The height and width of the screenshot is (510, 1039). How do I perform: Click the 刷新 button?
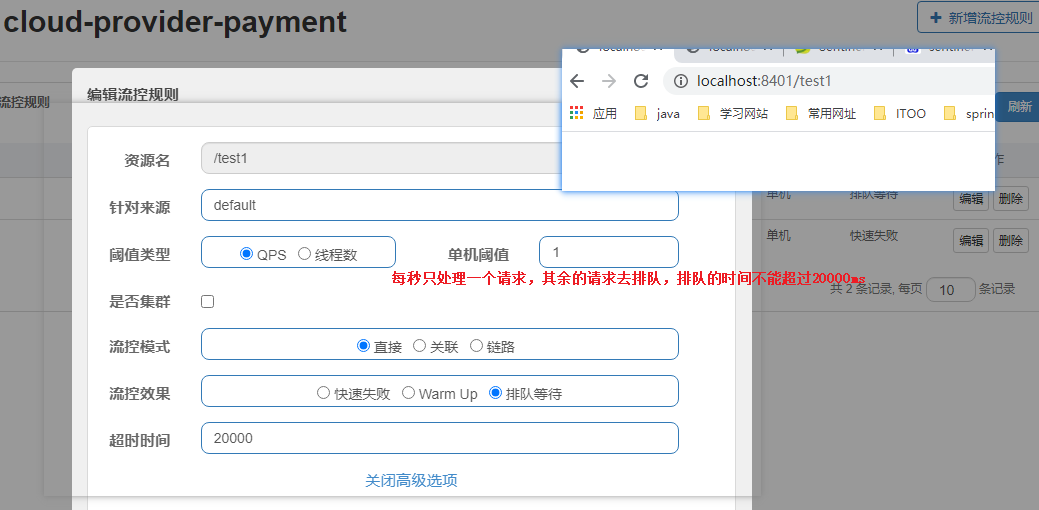(x=1017, y=107)
